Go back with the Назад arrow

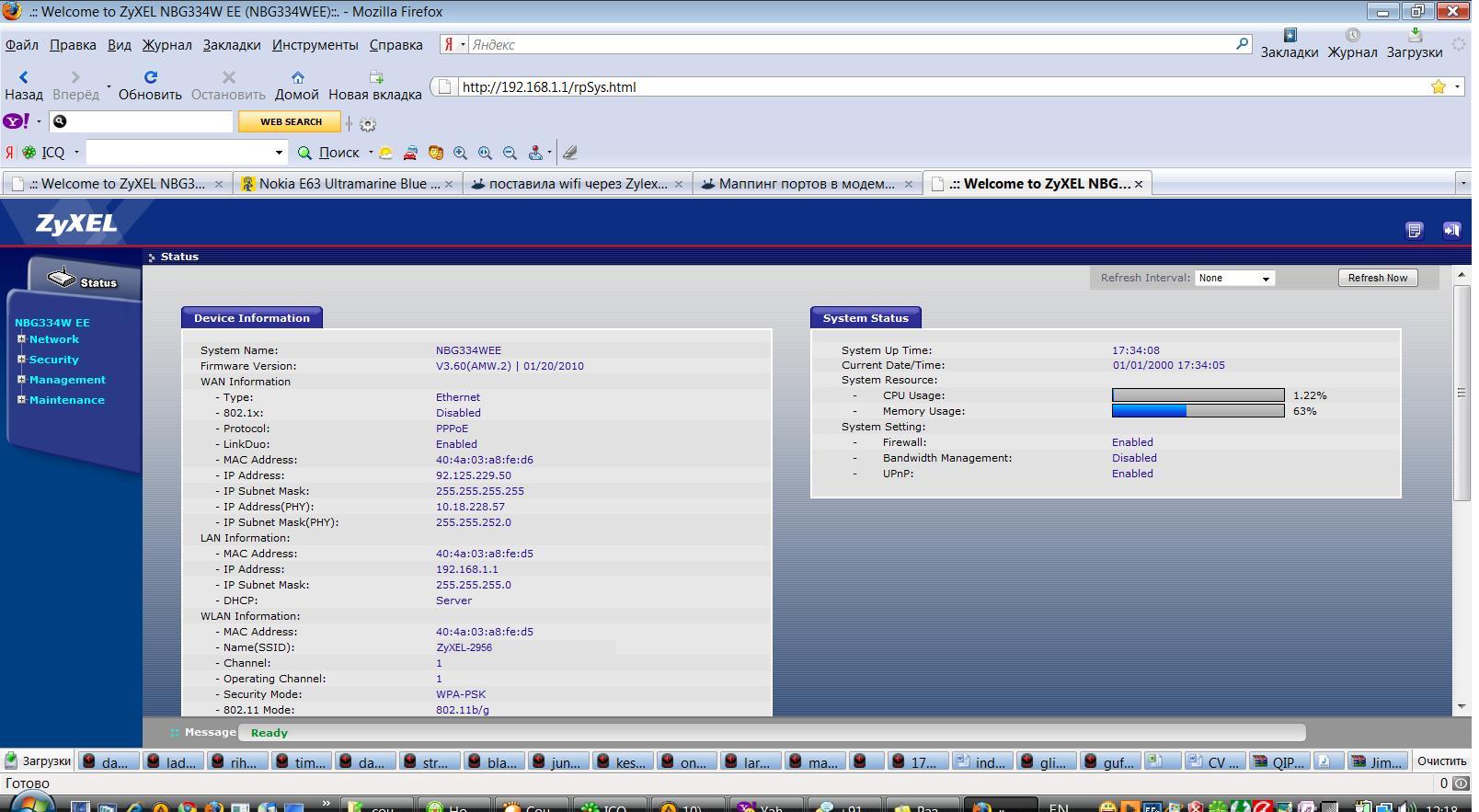[23, 86]
